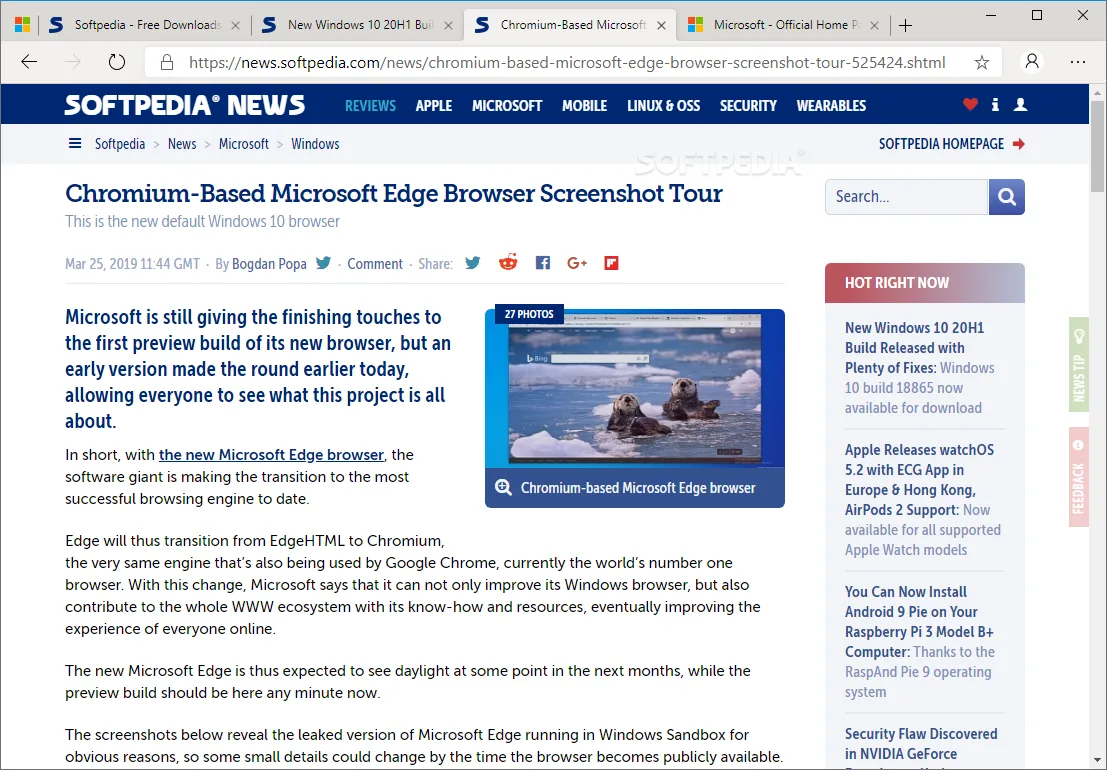Follow 'the new Microsoft Edge browser' link

(271, 455)
